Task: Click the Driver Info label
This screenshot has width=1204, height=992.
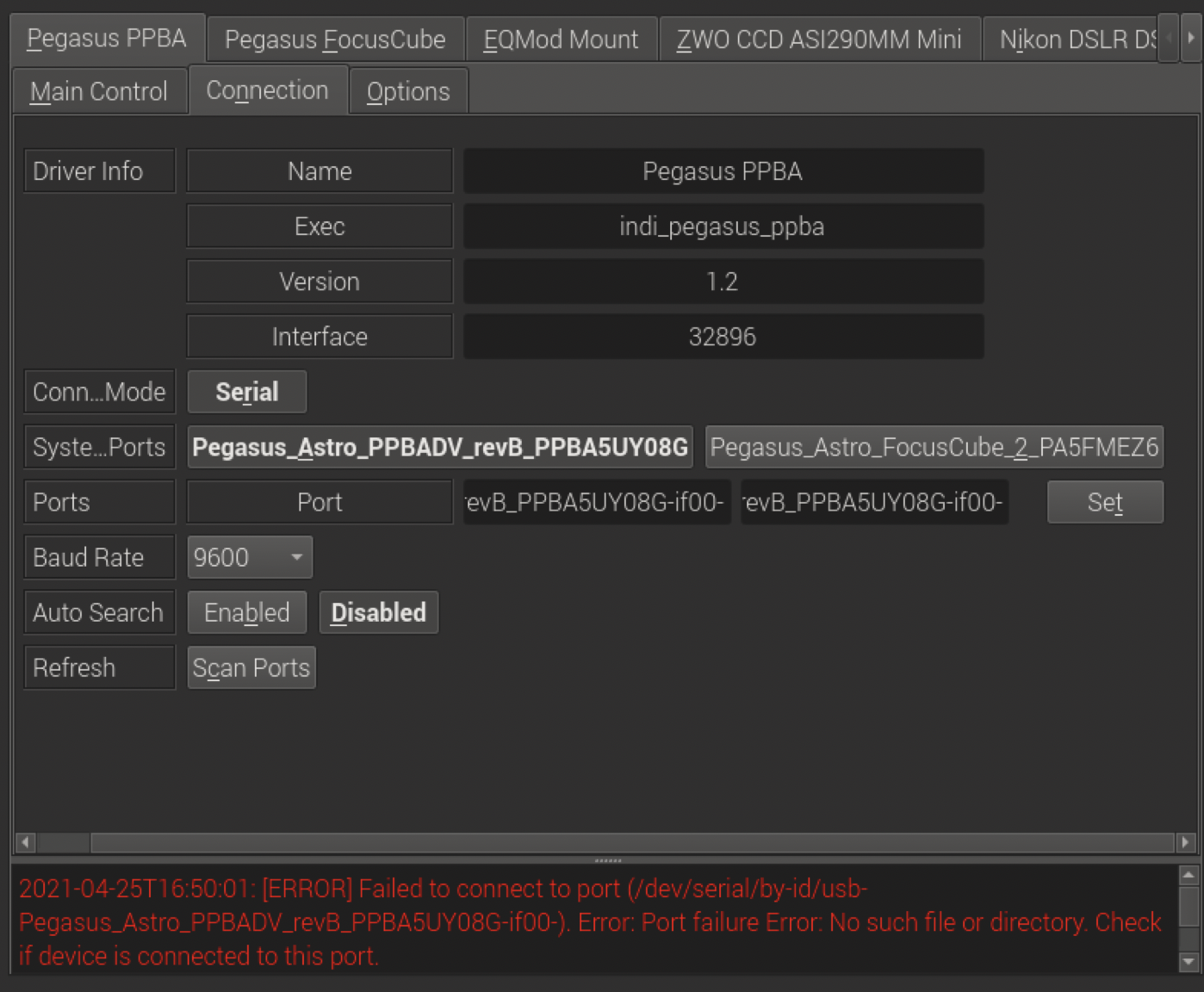Action: click(x=99, y=171)
